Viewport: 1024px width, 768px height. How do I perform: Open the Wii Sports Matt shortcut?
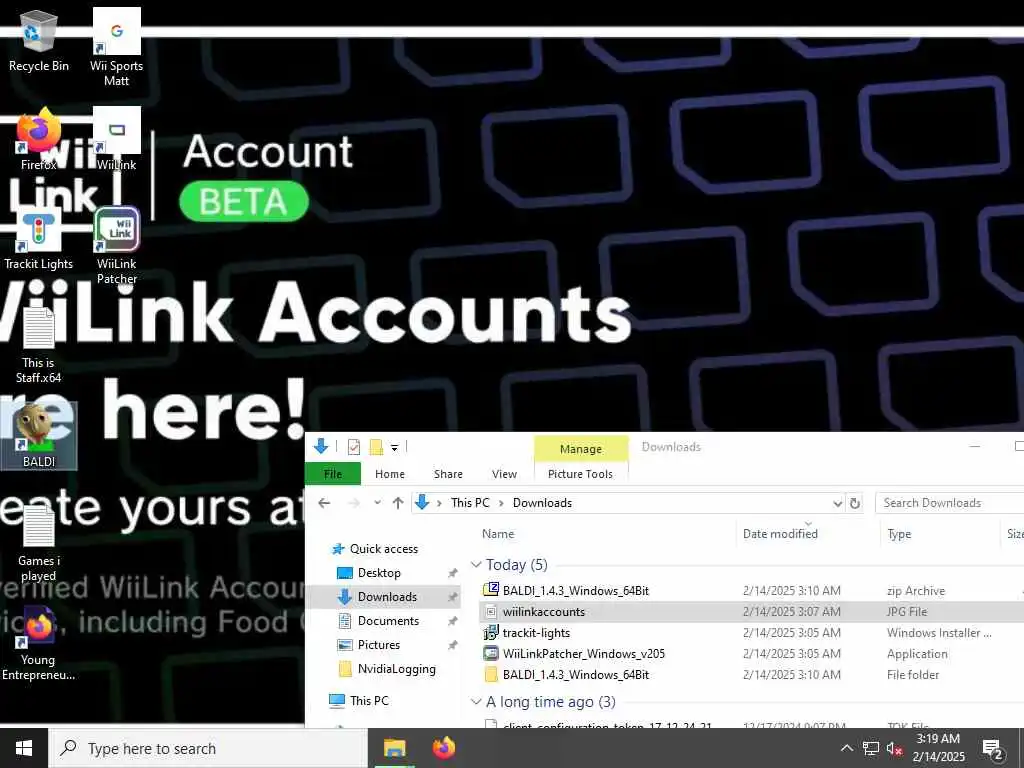tap(116, 47)
